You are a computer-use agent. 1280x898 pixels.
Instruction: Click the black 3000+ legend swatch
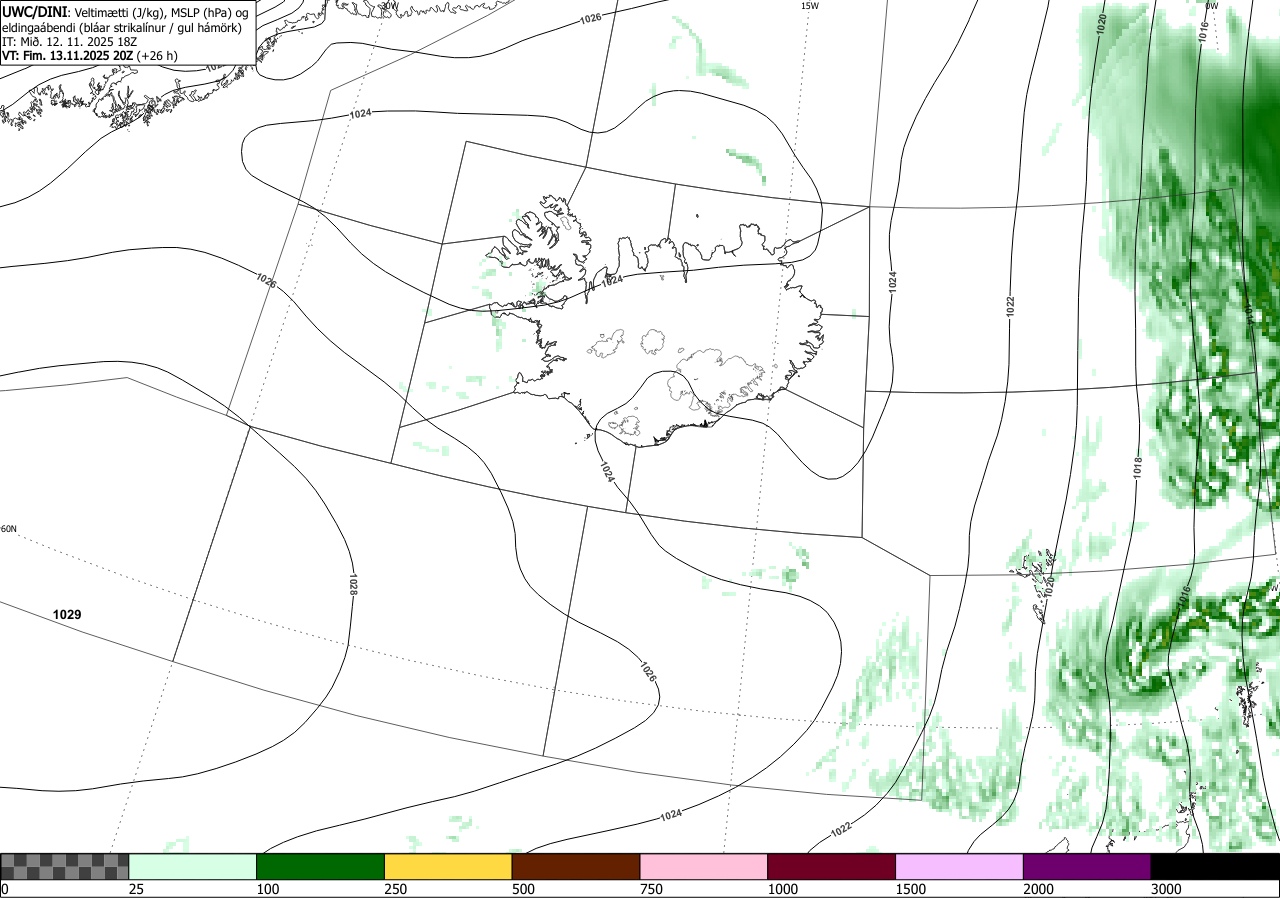pos(1215,866)
